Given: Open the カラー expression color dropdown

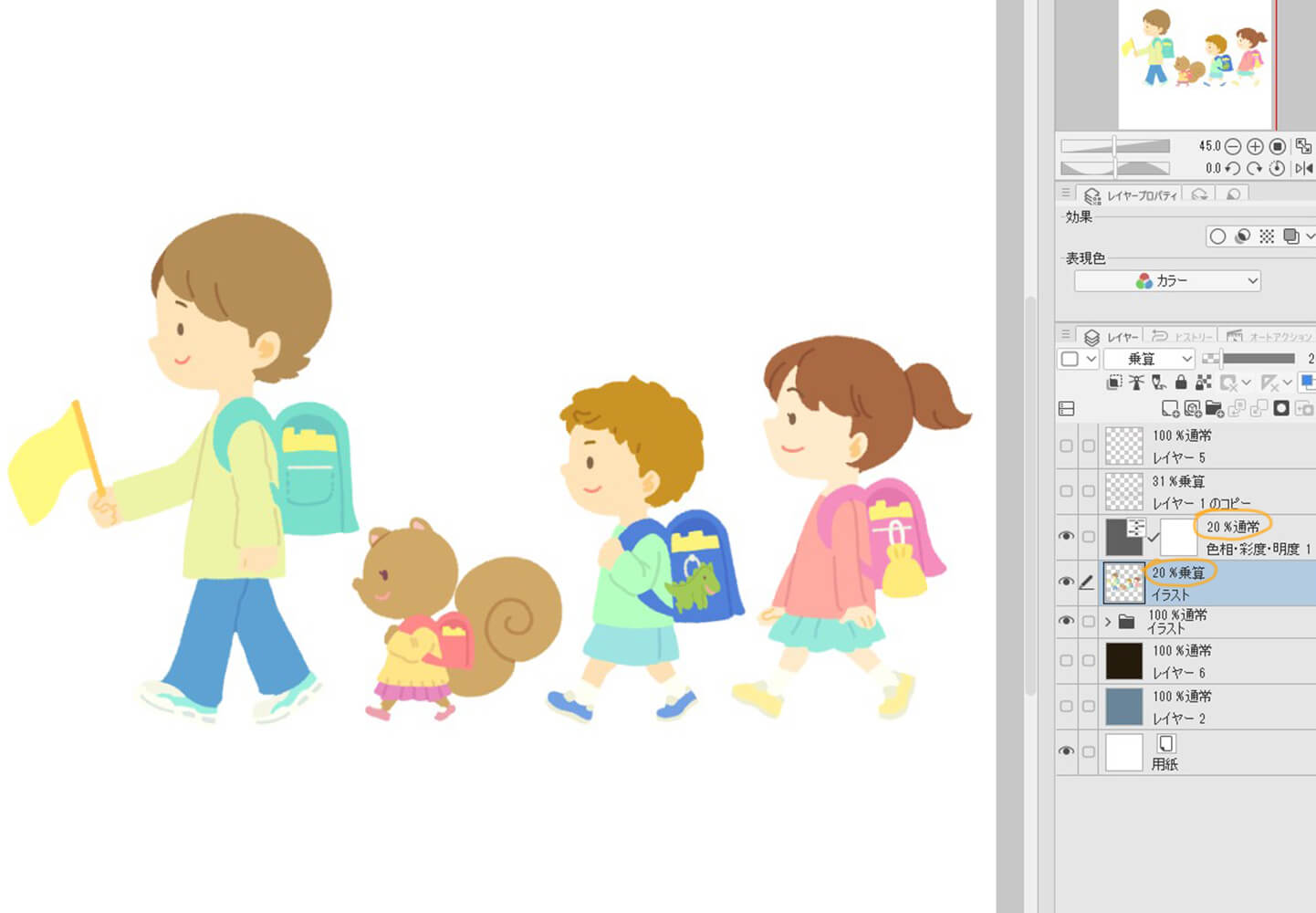Looking at the screenshot, I should (1167, 281).
